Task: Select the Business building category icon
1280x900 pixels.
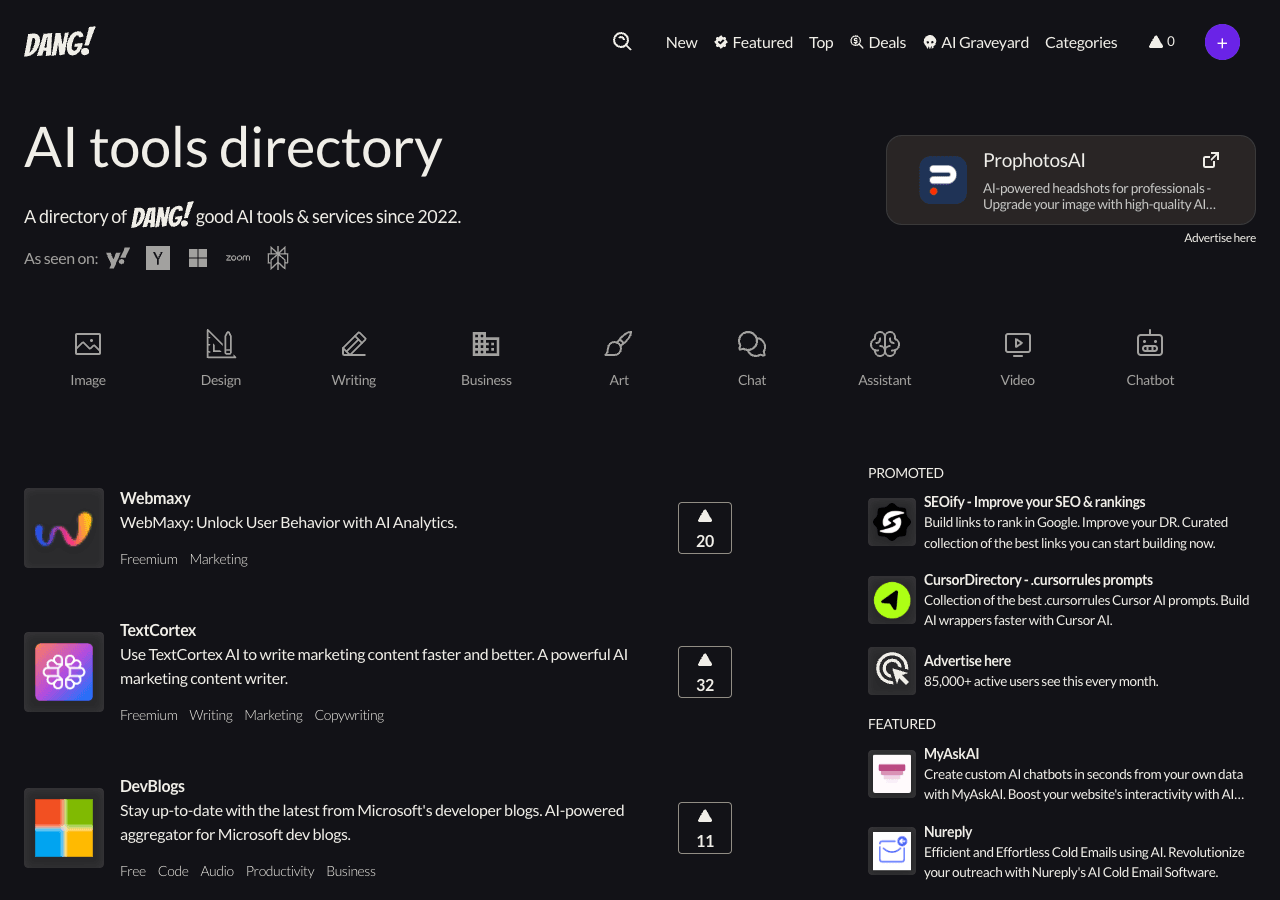Action: 486,344
